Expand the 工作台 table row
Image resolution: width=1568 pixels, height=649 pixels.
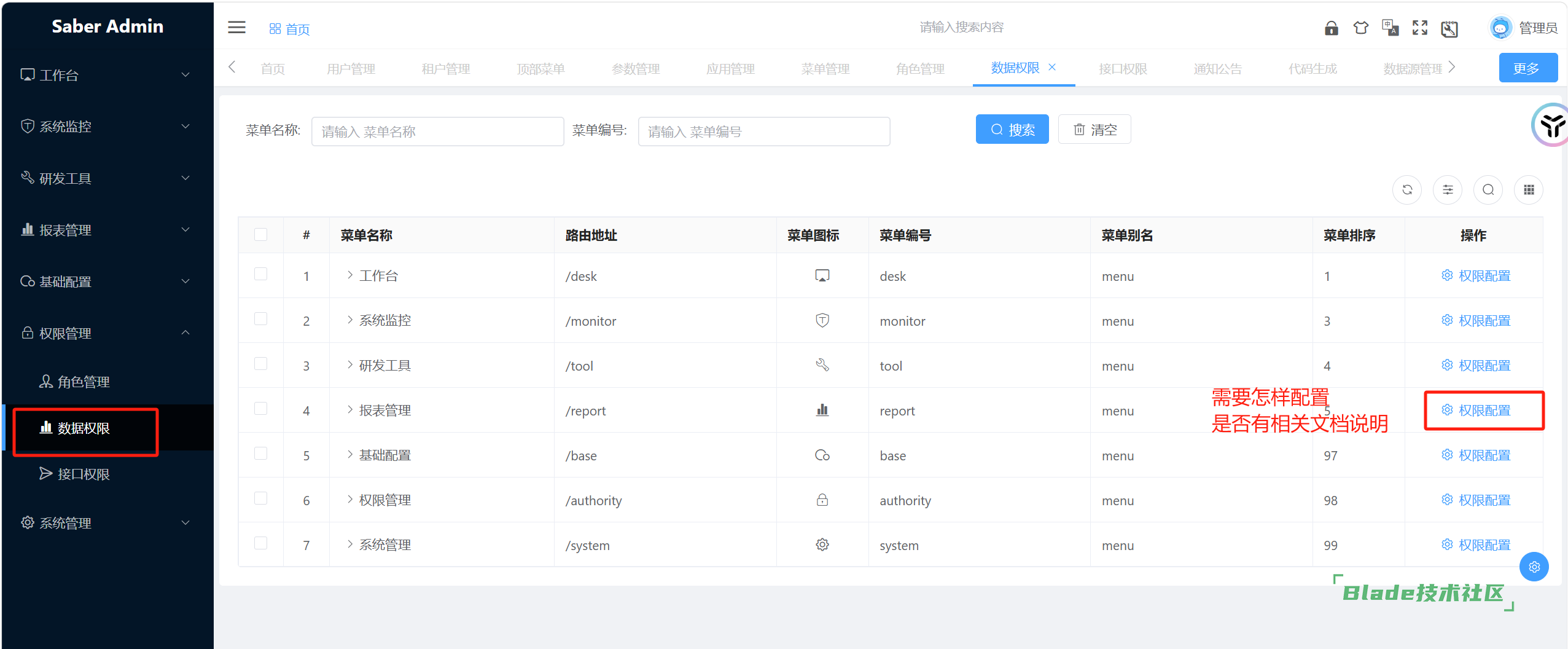tap(349, 275)
